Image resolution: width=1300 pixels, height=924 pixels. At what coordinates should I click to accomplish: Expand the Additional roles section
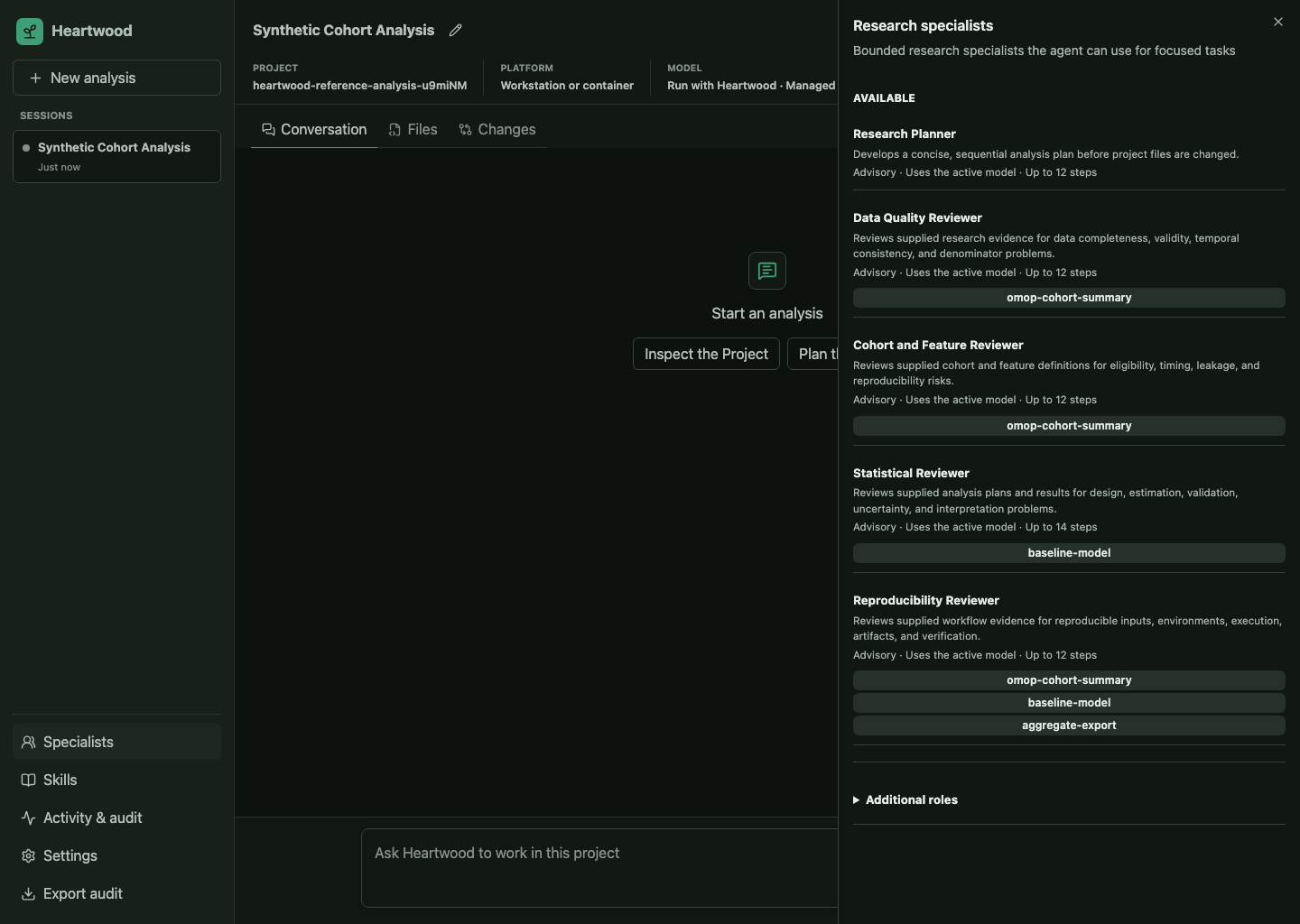tap(905, 799)
